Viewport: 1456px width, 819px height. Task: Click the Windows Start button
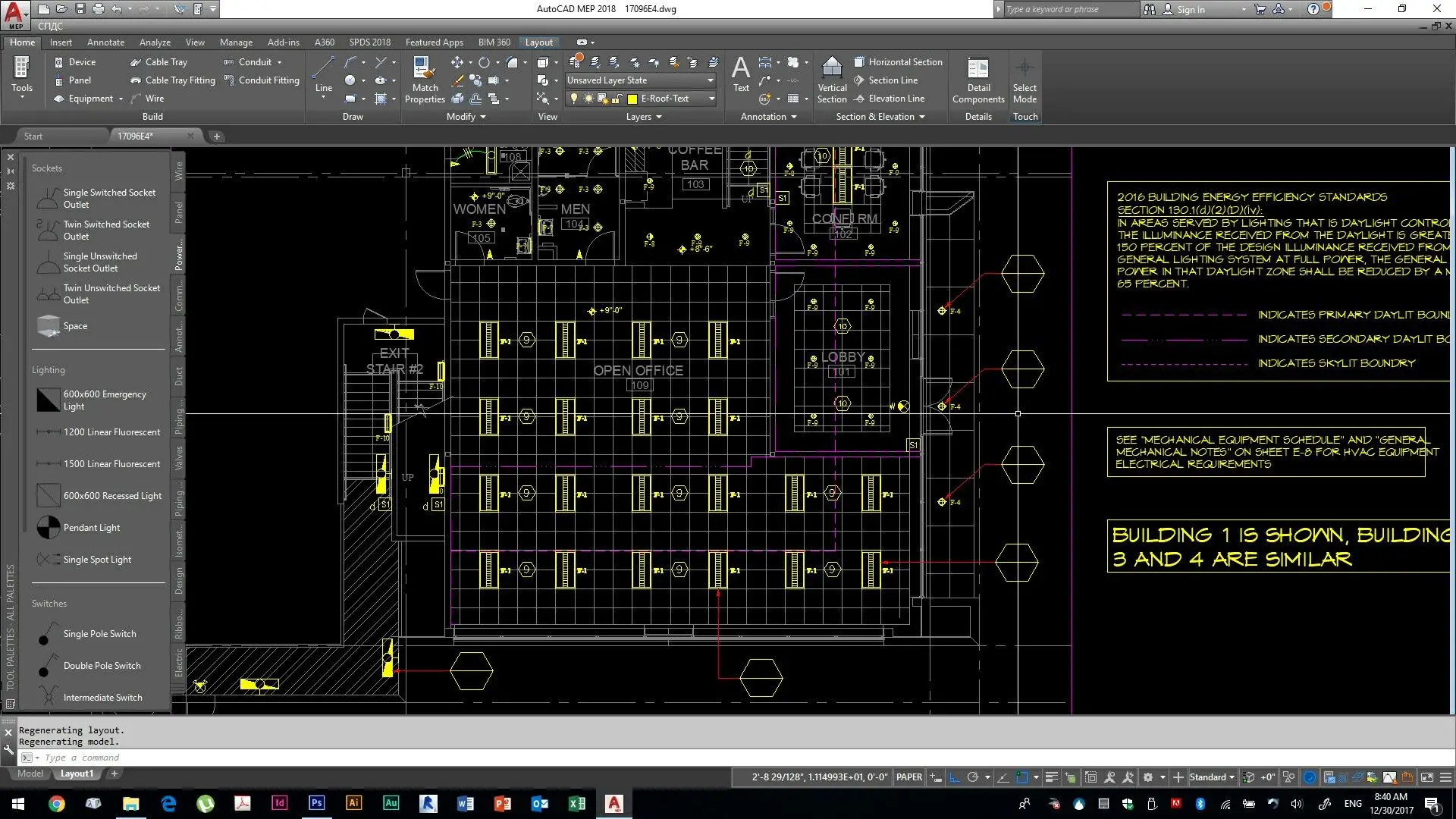tap(18, 803)
